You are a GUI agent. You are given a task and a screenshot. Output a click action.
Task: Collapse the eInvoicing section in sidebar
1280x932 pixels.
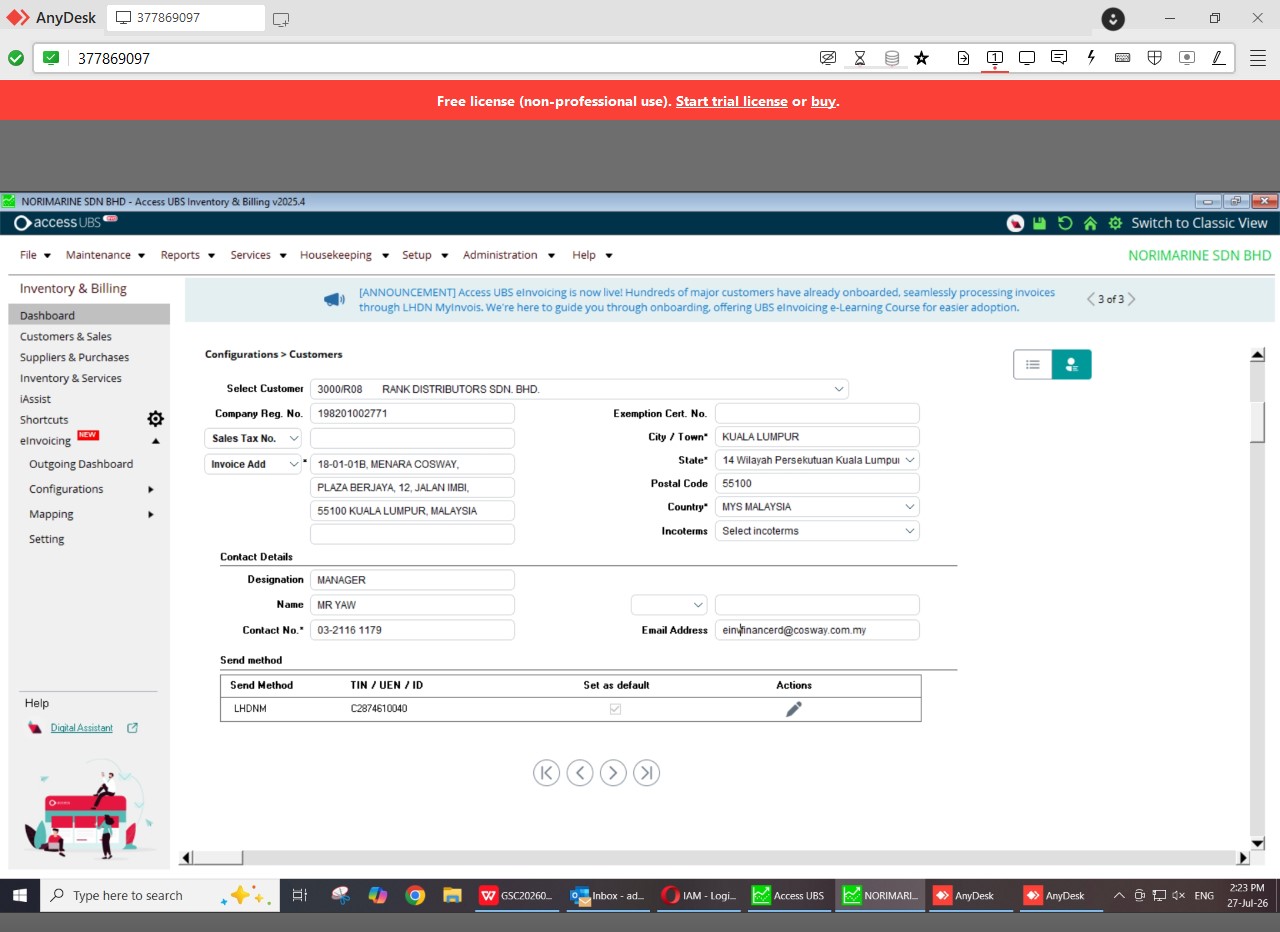[155, 441]
